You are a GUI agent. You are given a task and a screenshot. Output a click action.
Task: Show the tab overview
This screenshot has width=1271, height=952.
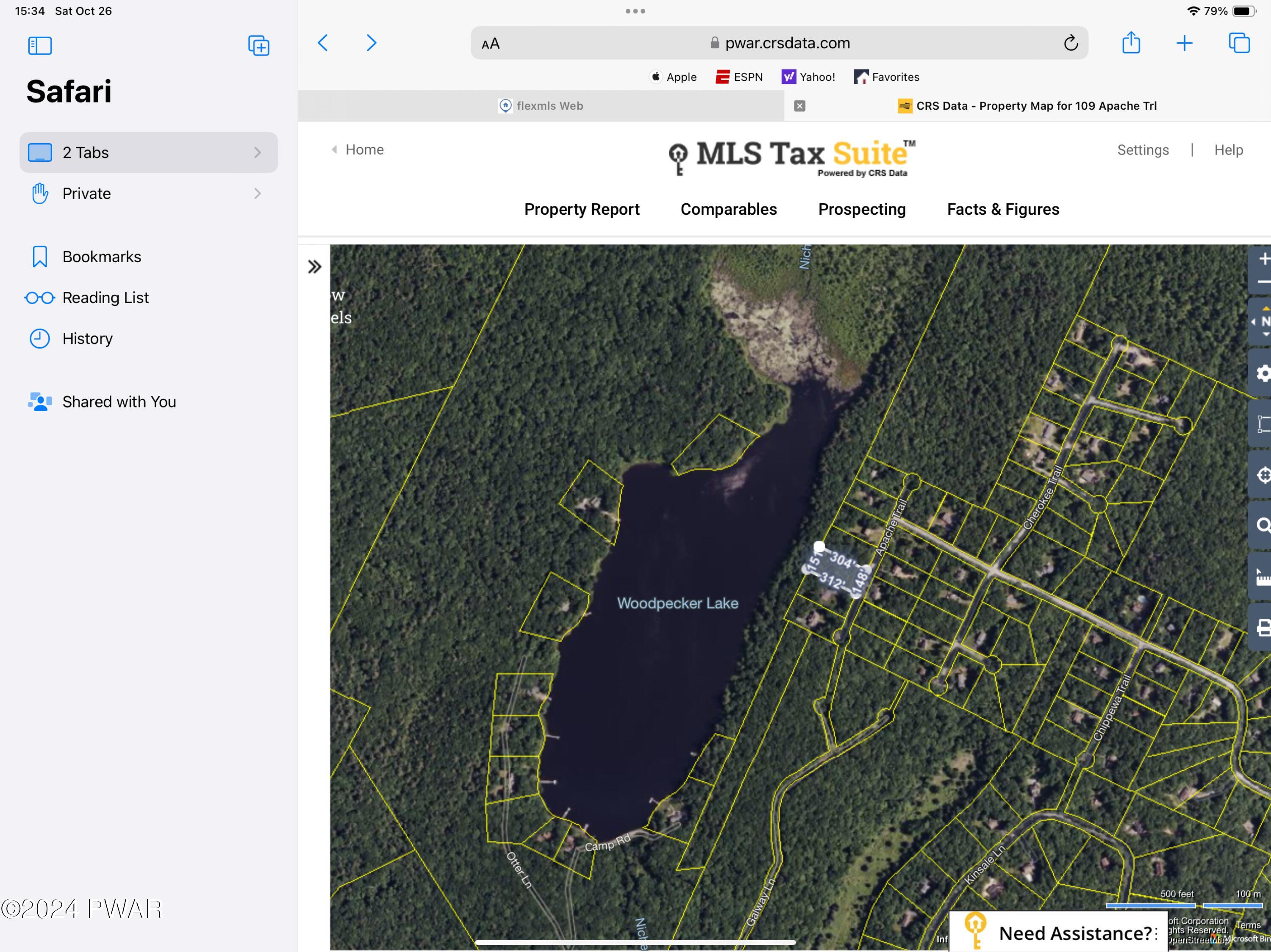coord(1239,43)
